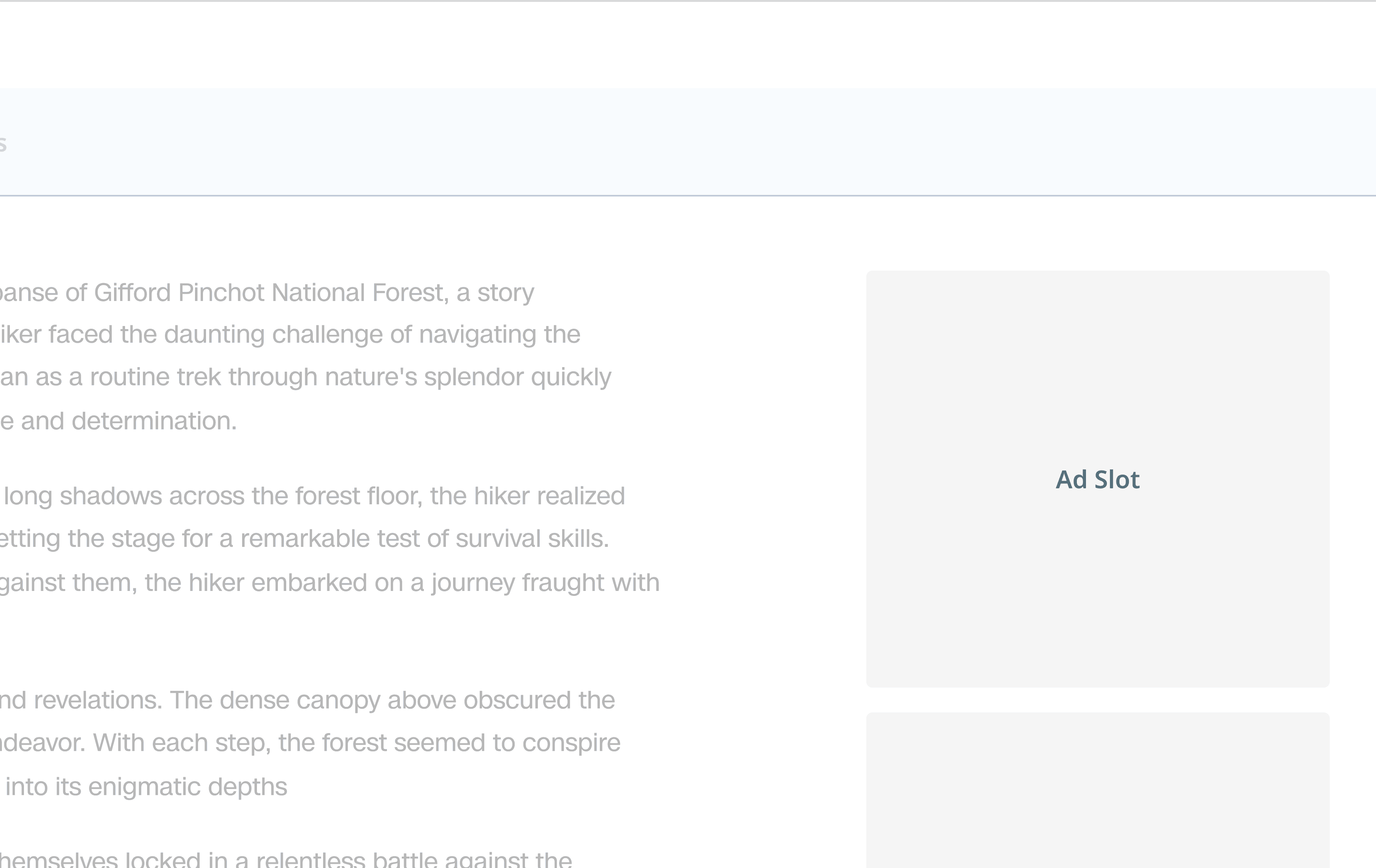Click the phrase "daunting challenge of navigating"
1376x868 pixels.
(x=351, y=334)
